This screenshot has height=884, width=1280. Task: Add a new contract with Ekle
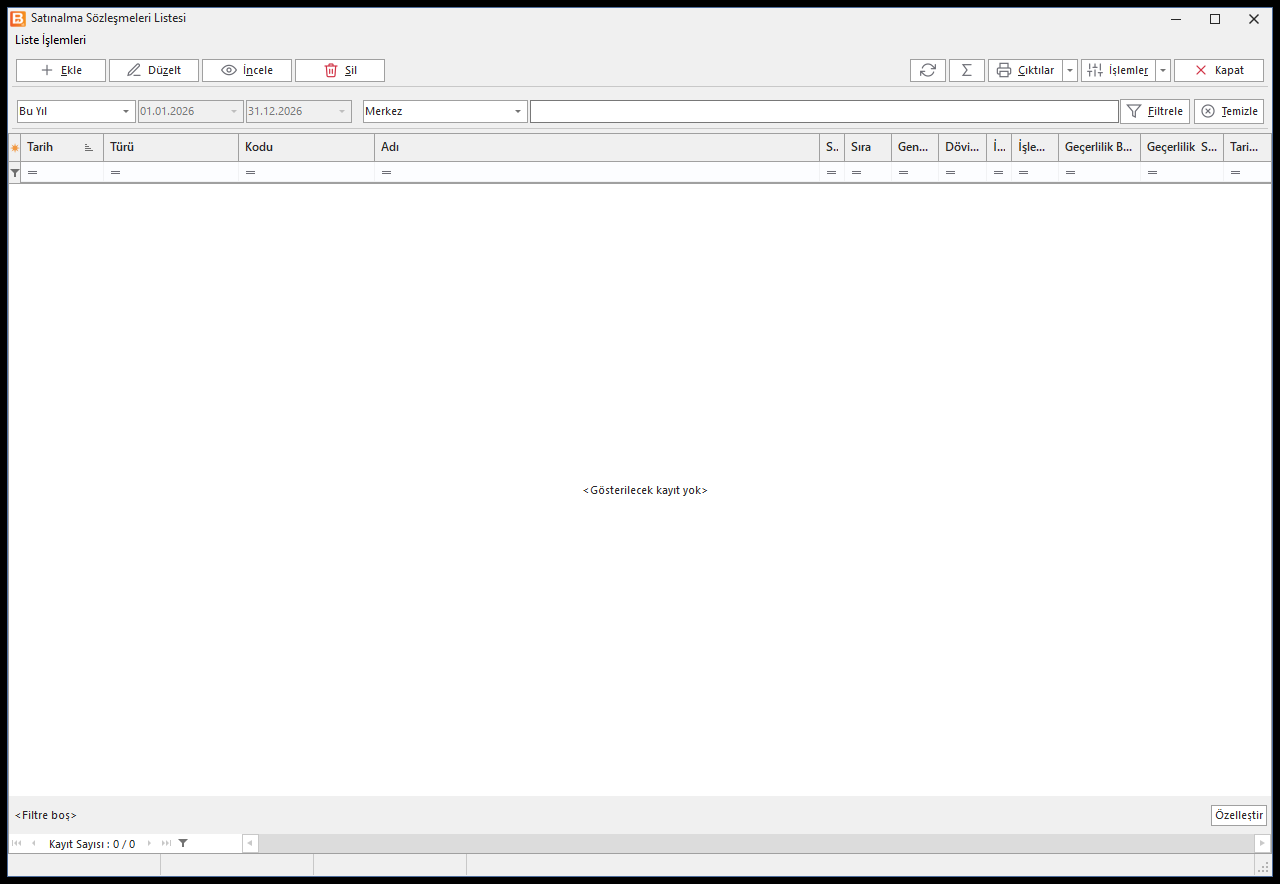(61, 70)
